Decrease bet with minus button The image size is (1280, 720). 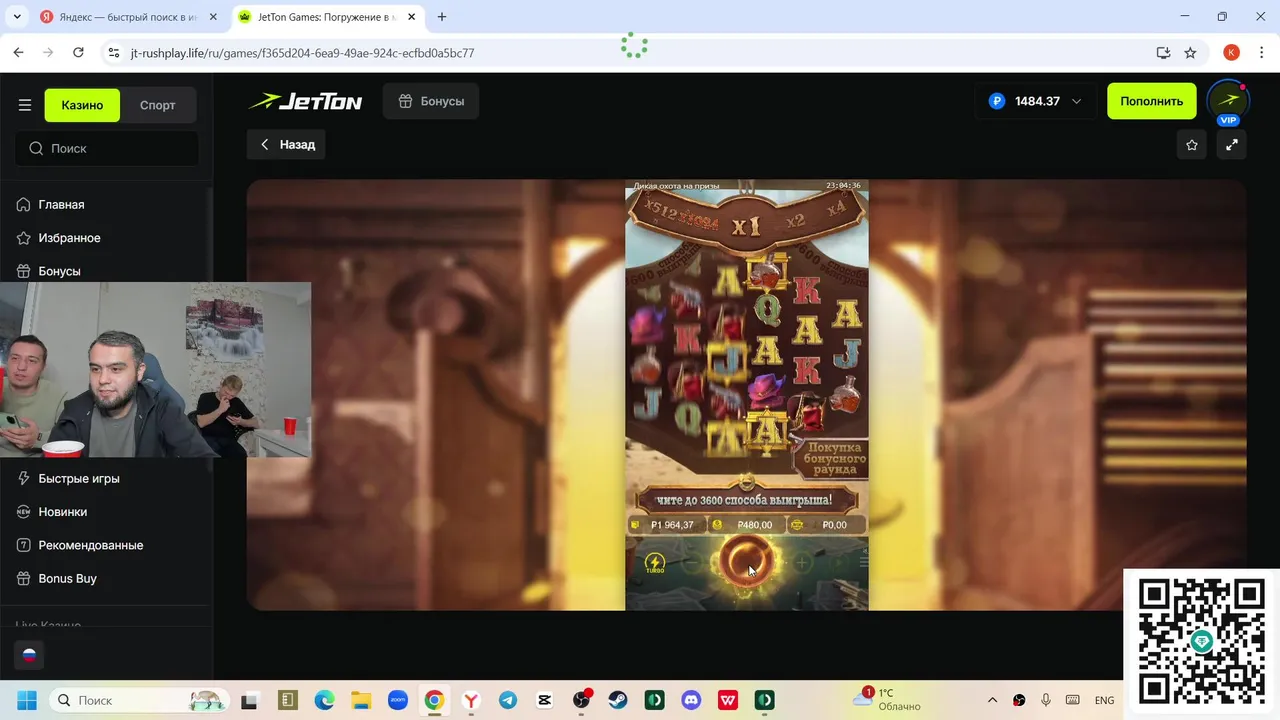point(691,563)
